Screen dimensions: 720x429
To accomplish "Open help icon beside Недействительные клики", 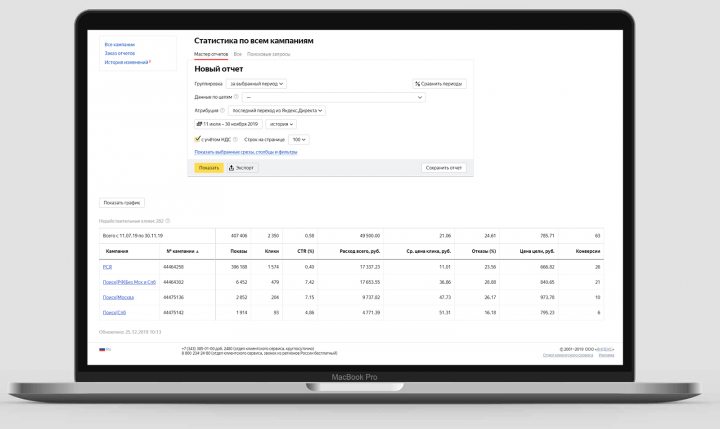I will click(x=168, y=221).
